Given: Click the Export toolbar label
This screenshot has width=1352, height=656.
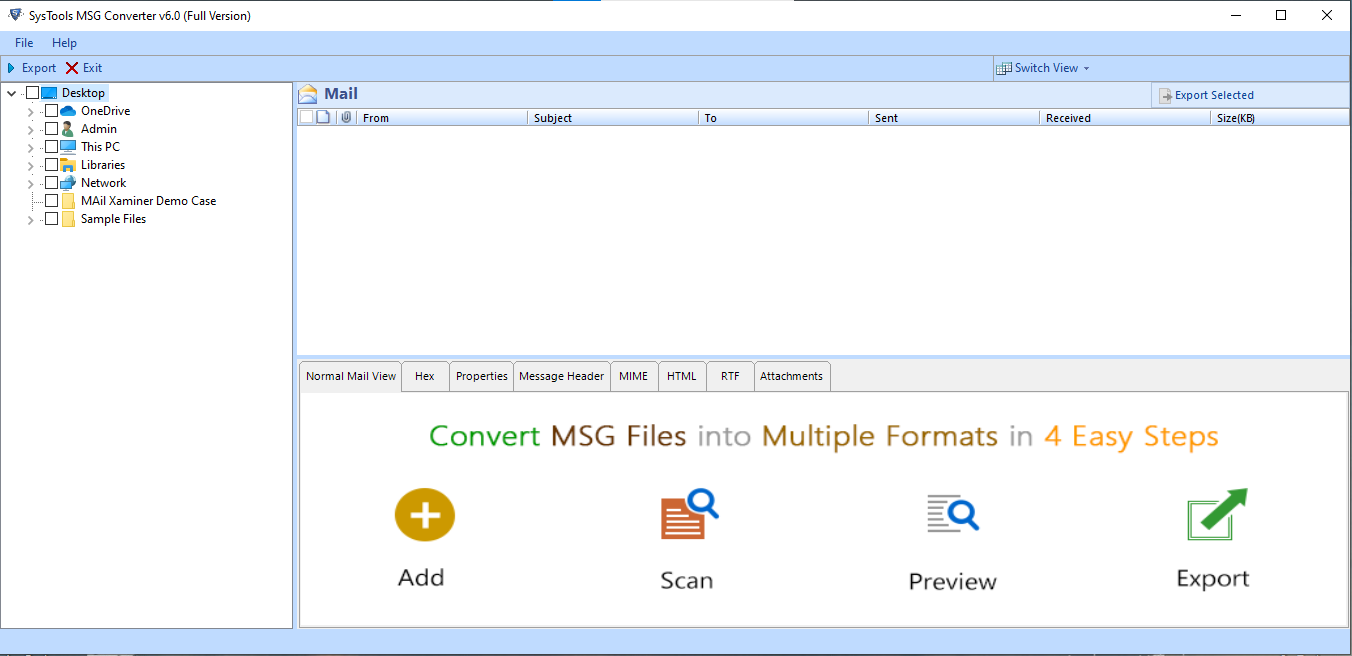Looking at the screenshot, I should coord(39,68).
